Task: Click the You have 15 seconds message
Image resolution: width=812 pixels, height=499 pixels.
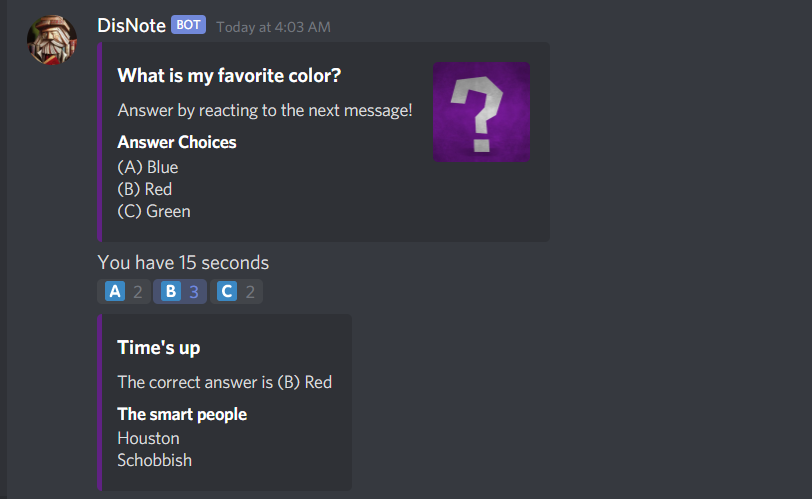Action: pos(183,262)
